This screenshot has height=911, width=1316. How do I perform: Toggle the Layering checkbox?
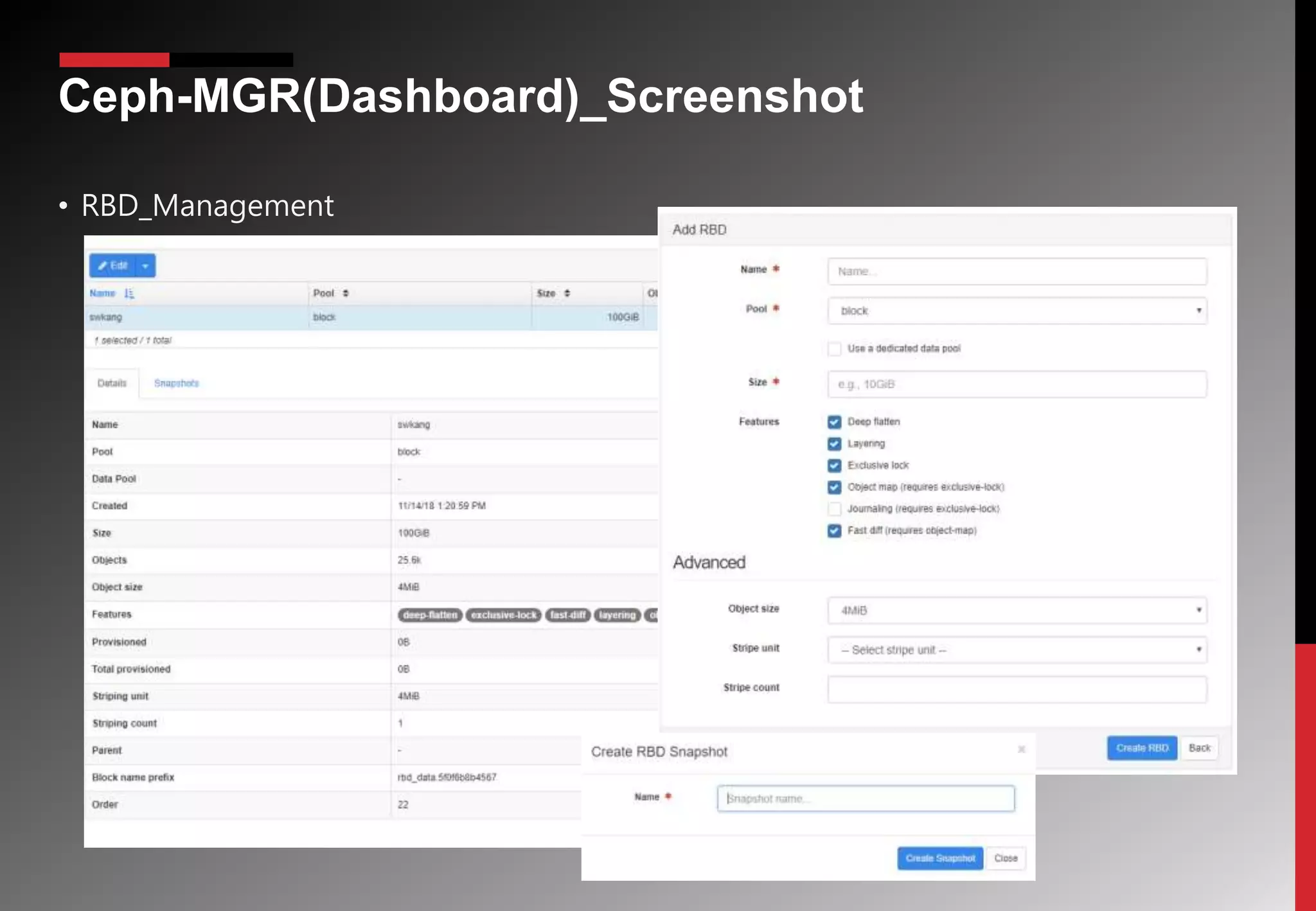tap(834, 444)
